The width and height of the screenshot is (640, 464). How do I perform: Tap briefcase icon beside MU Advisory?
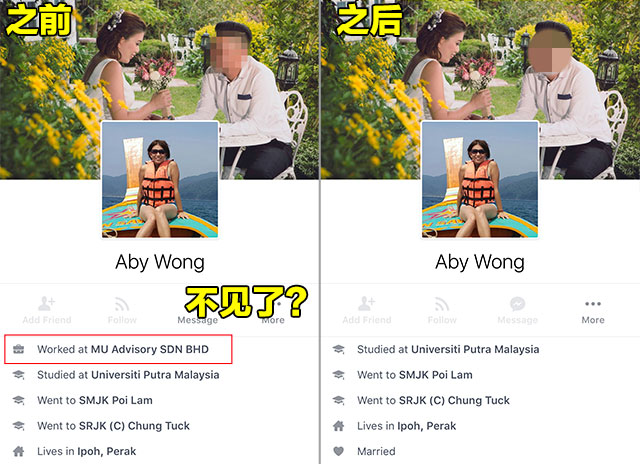(18, 349)
